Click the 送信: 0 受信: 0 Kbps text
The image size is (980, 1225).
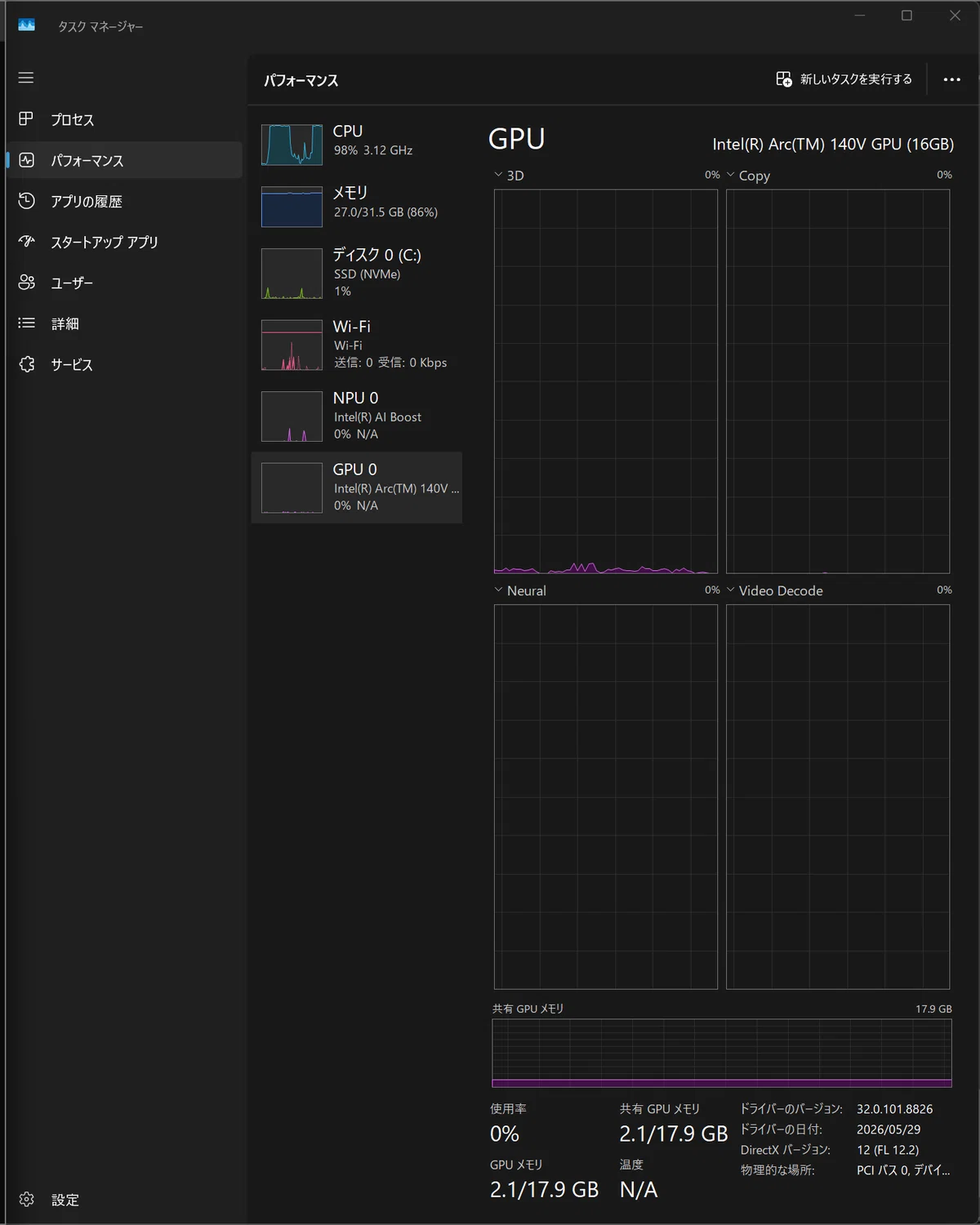click(x=390, y=363)
